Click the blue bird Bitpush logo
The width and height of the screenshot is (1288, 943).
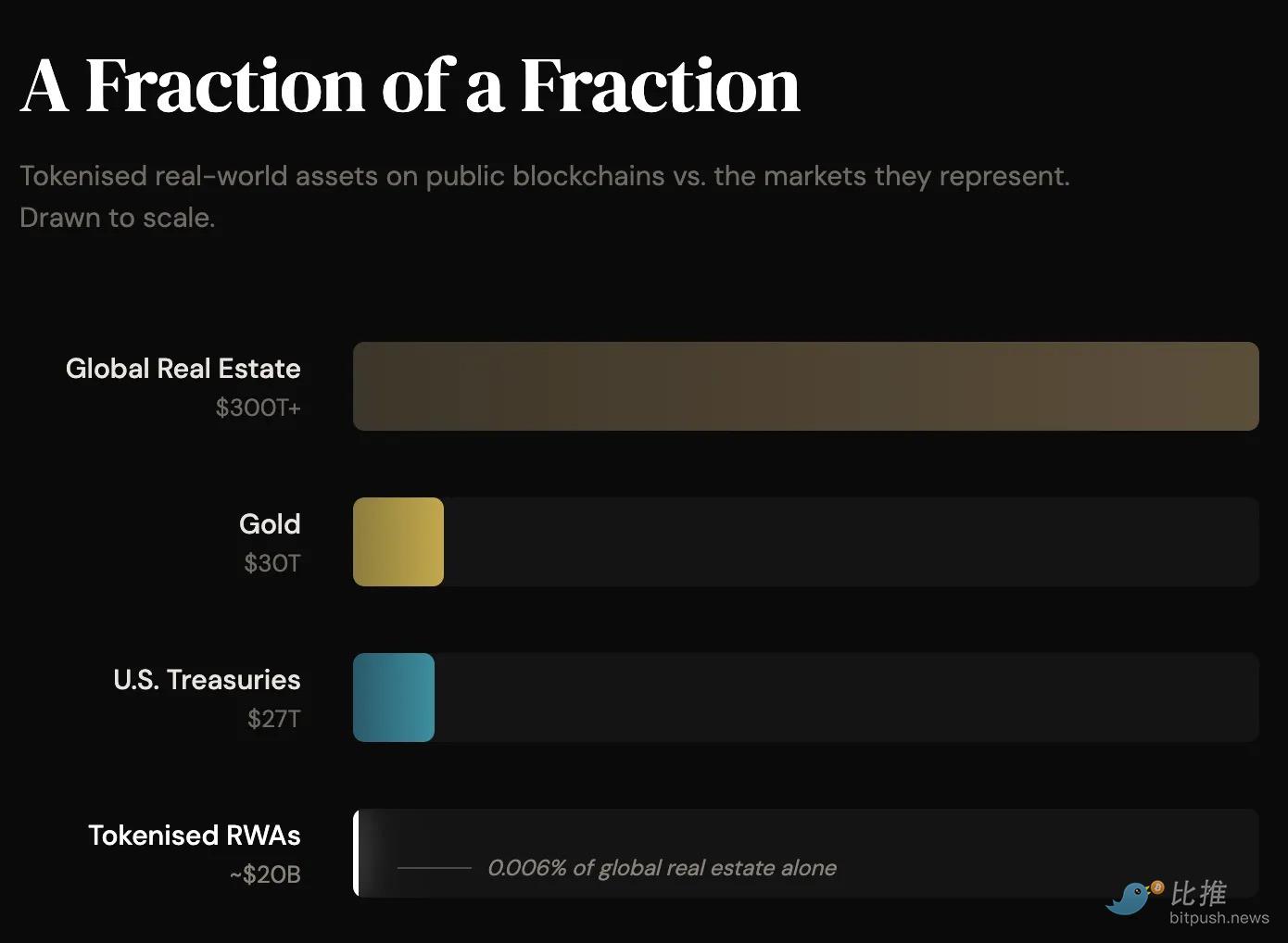point(1132,897)
